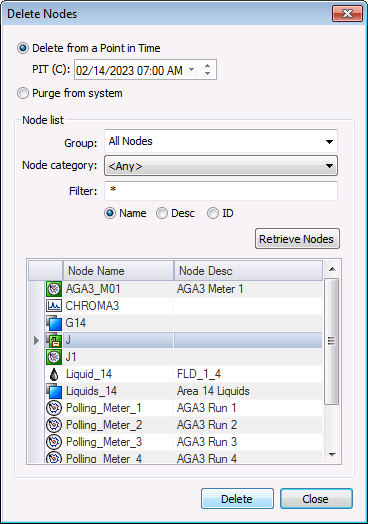Click the PIT date and time field

point(145,70)
